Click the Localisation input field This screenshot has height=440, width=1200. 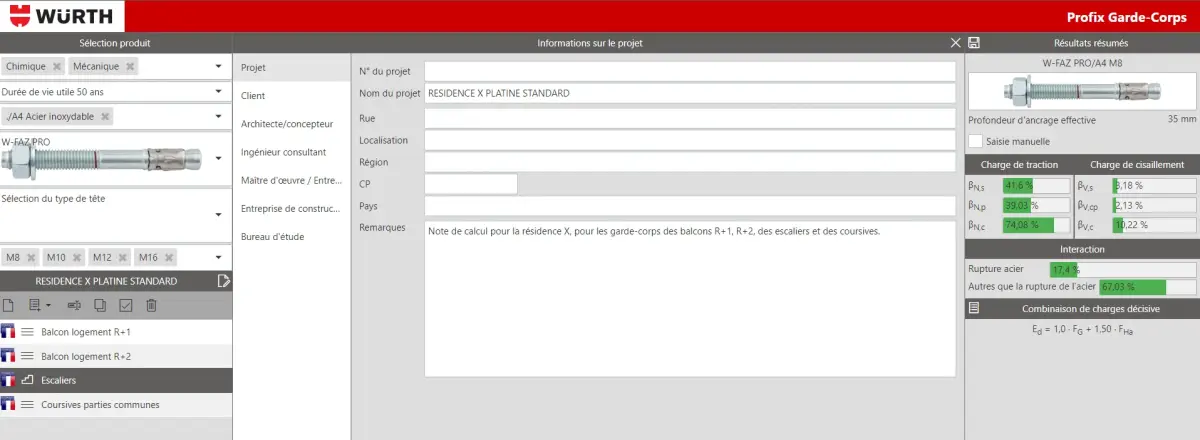tap(690, 140)
